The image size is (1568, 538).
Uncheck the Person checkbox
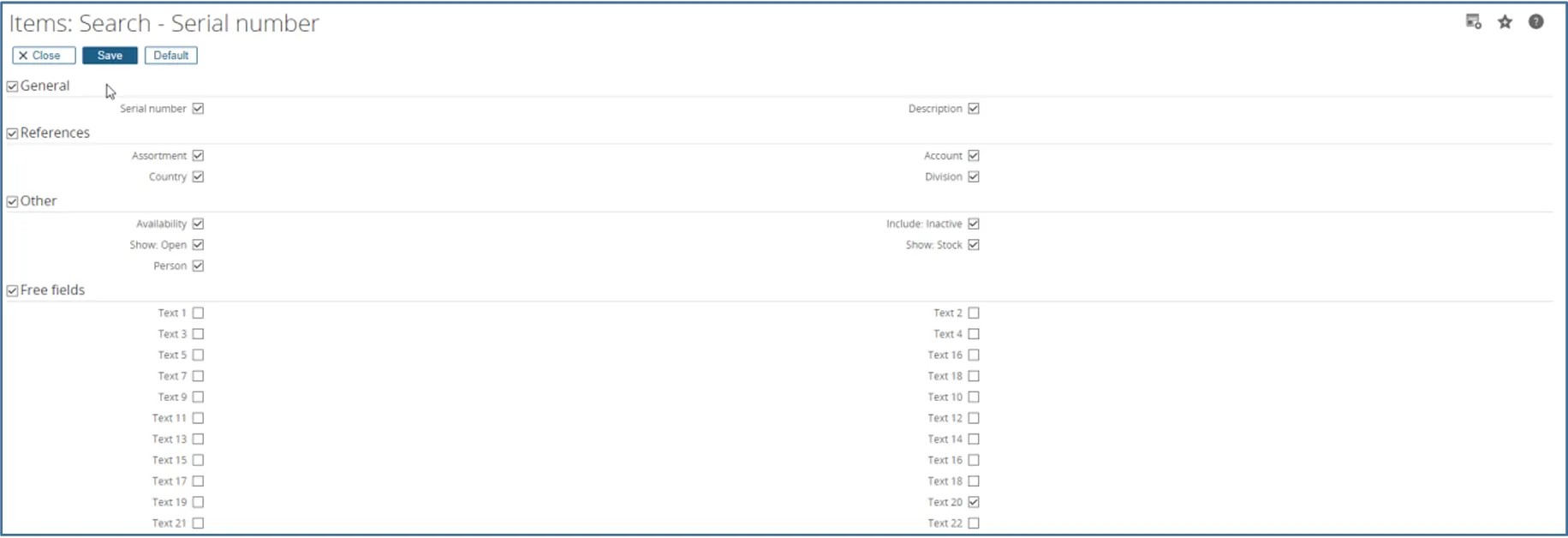pos(198,266)
